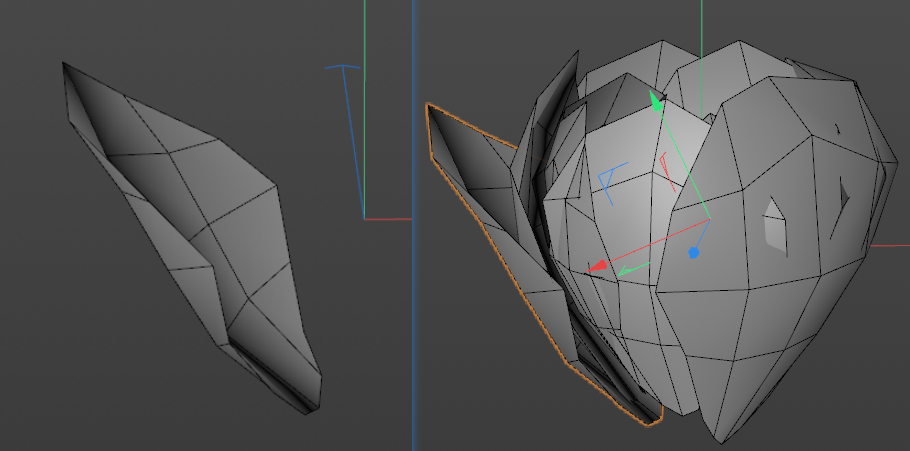Click the diamond-shaped hole in the bud
The width and height of the screenshot is (910, 451).
click(x=773, y=221)
